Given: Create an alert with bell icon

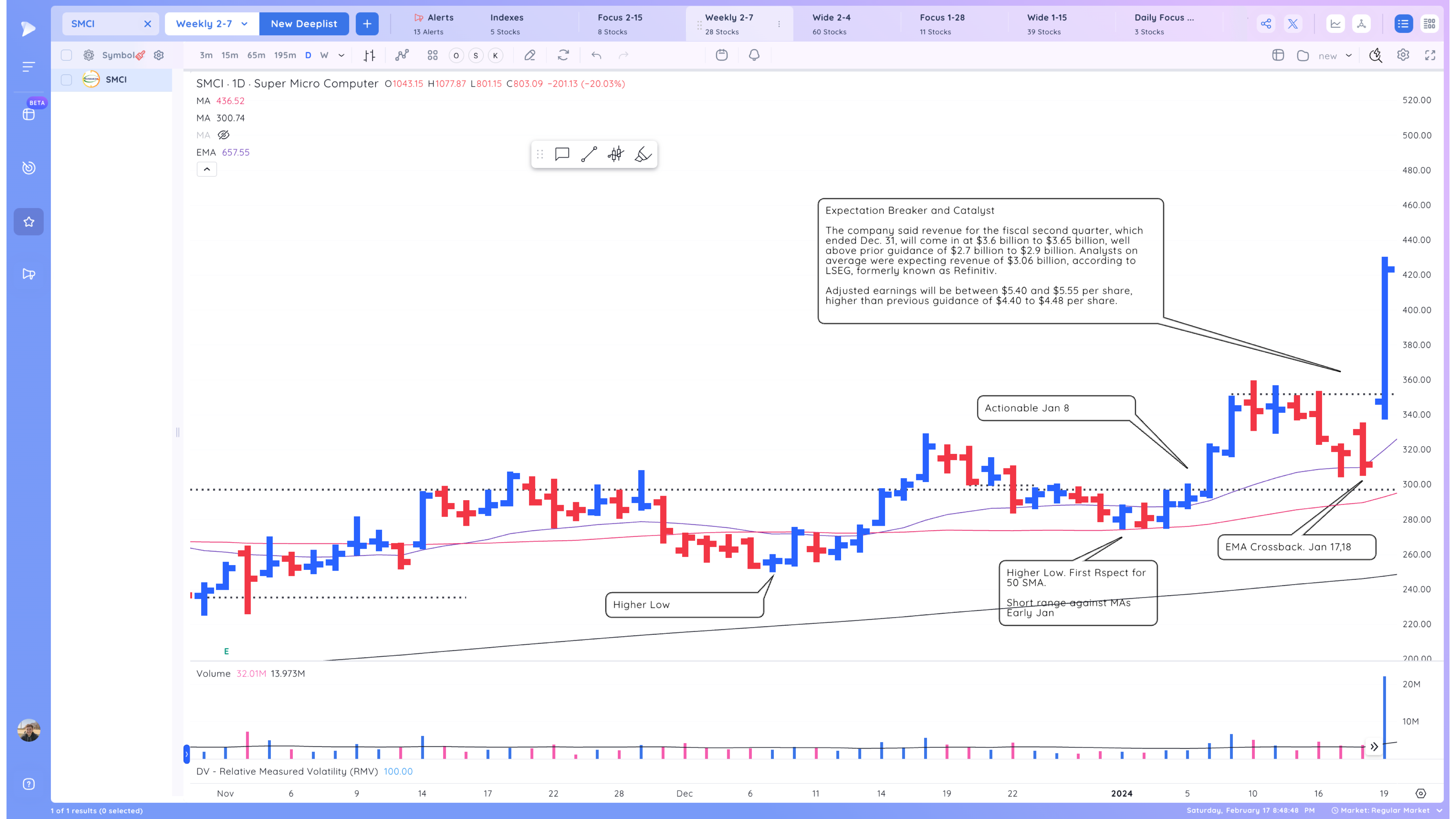Looking at the screenshot, I should click(x=754, y=55).
